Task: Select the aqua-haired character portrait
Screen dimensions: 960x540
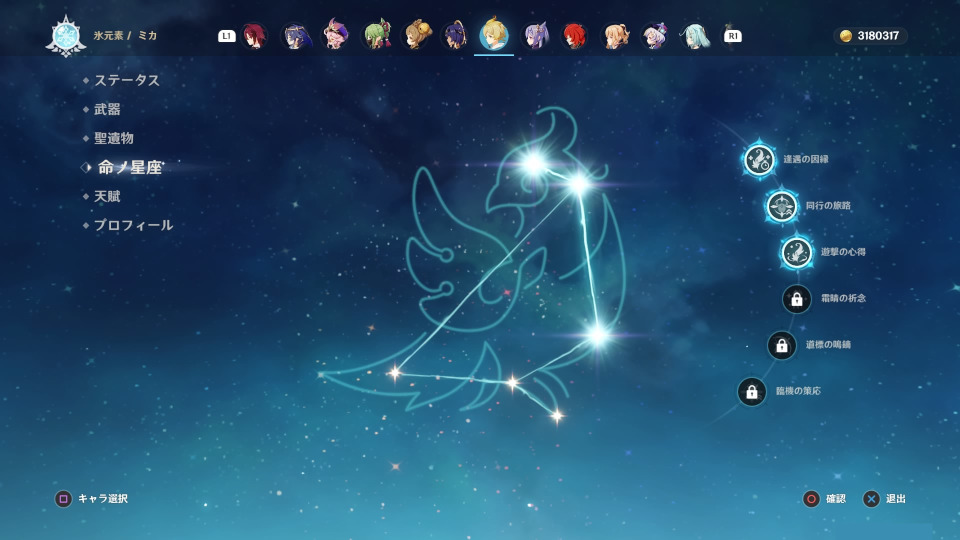Action: (x=696, y=36)
